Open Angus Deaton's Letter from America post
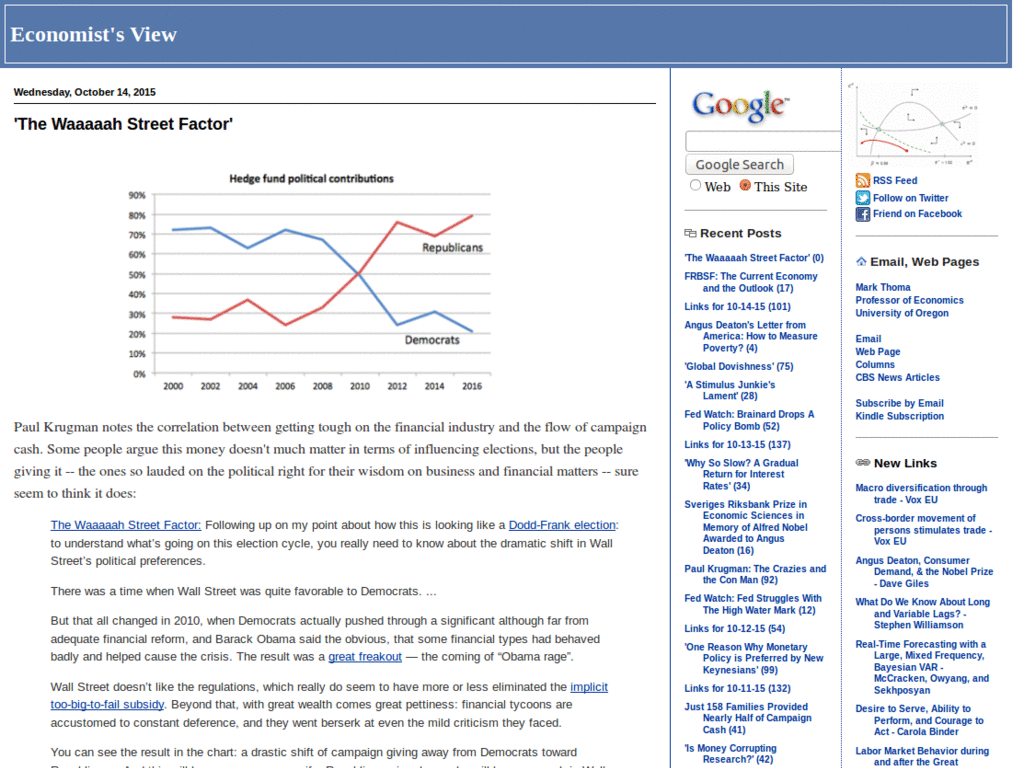This screenshot has height=768, width=1024. [751, 336]
